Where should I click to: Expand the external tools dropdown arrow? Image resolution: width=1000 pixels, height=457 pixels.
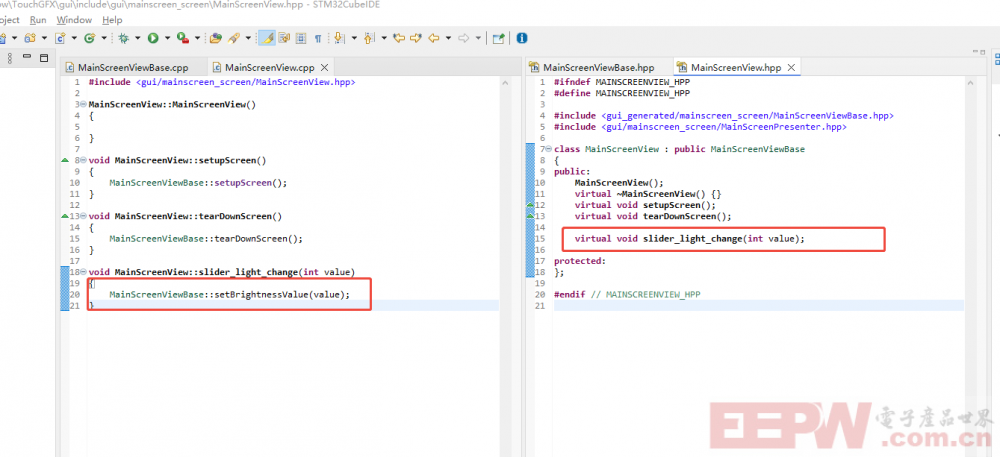(197, 38)
